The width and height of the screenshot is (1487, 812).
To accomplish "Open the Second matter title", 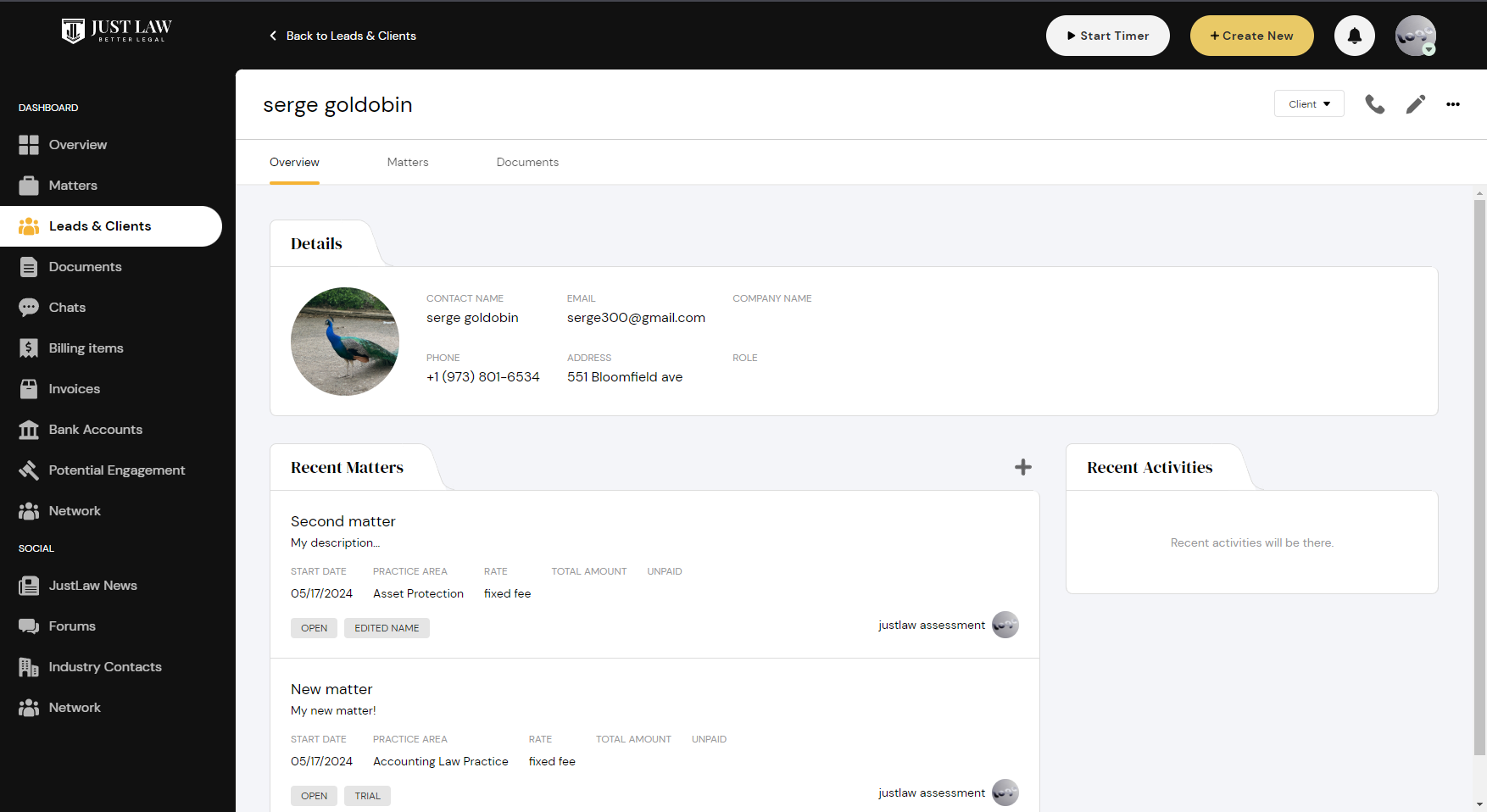I will (343, 521).
